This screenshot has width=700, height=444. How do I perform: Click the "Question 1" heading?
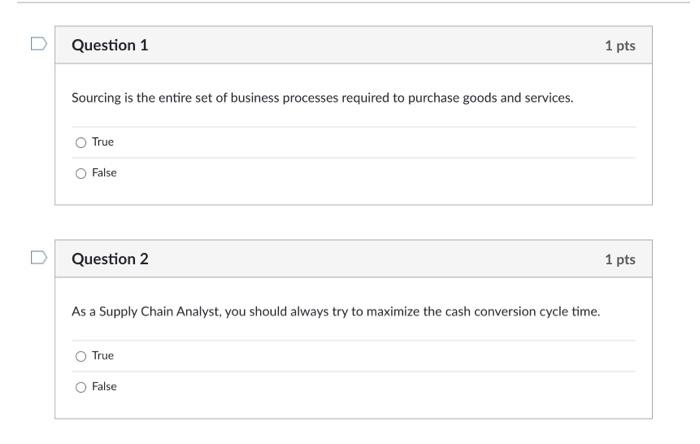click(x=110, y=45)
